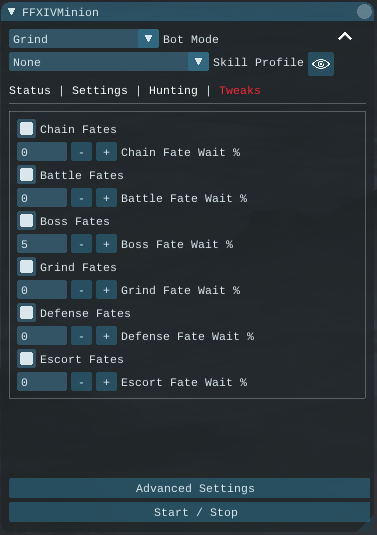Open the Bot Mode Grind dropdown

pos(84,39)
